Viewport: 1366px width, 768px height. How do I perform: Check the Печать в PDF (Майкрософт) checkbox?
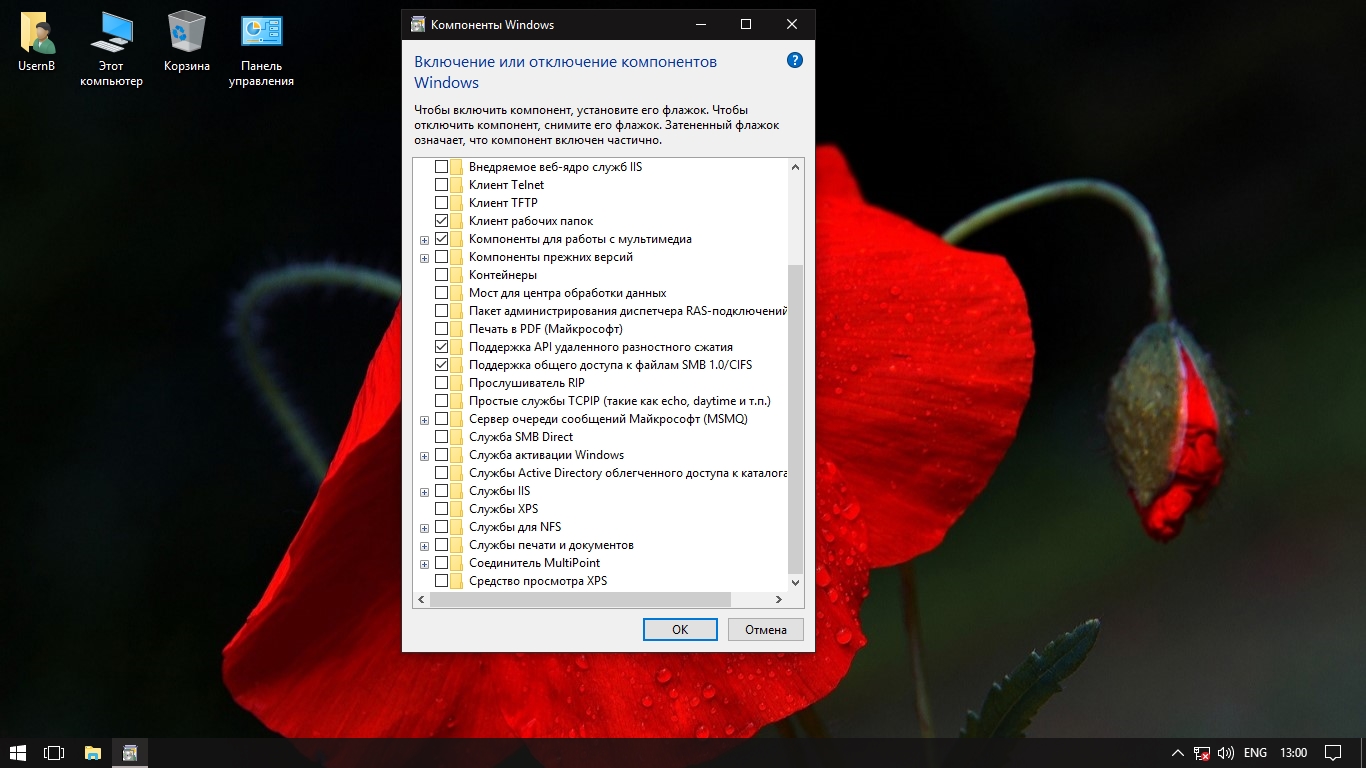pyautogui.click(x=441, y=329)
